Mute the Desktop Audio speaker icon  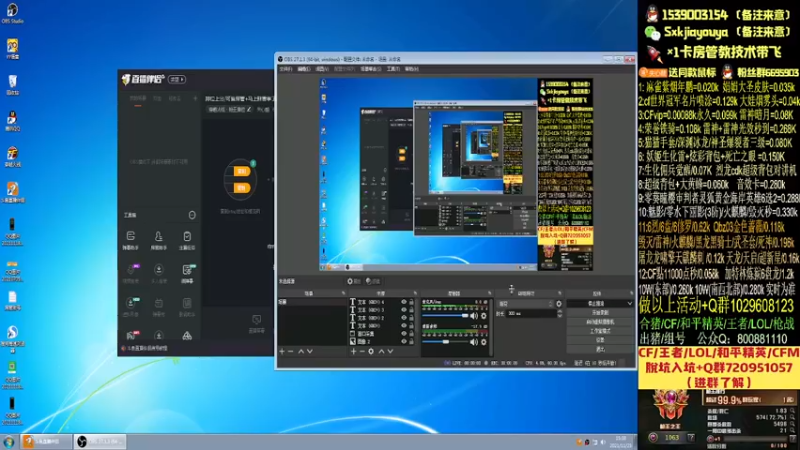(474, 342)
